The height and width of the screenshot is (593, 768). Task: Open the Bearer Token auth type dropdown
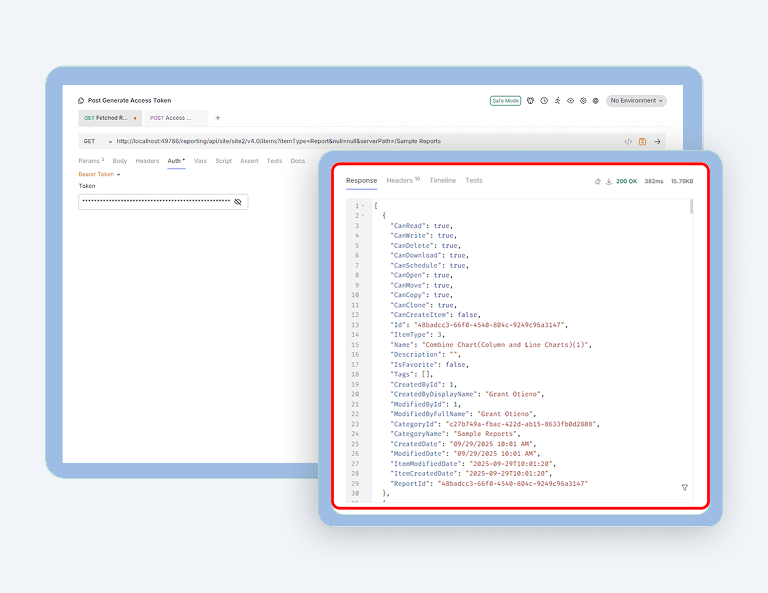click(x=99, y=174)
